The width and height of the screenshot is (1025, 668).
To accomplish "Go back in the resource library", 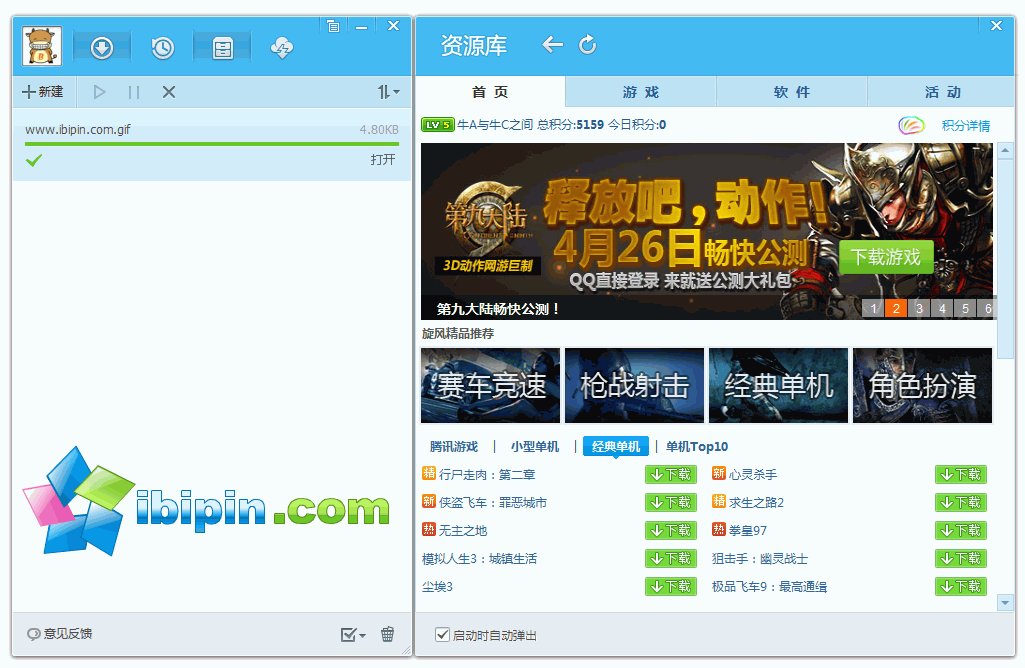I will [552, 44].
